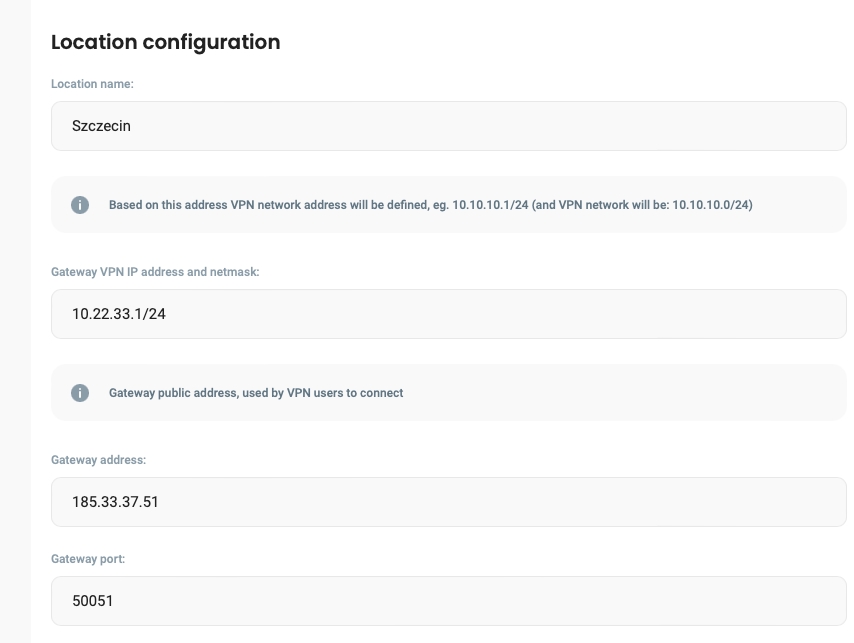
Task: Click the 'Gateway public address' info message text
Action: tap(256, 393)
